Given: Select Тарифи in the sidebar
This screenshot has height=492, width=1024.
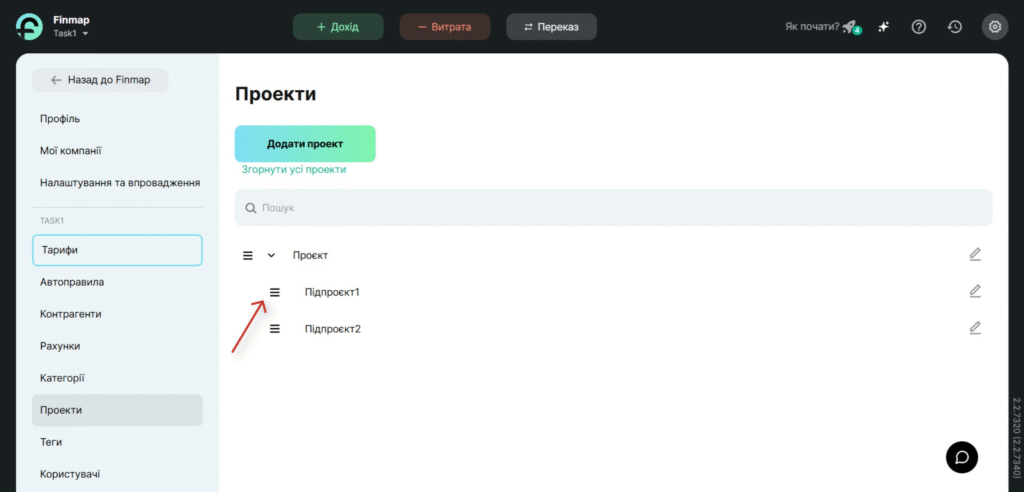Looking at the screenshot, I should [x=118, y=250].
